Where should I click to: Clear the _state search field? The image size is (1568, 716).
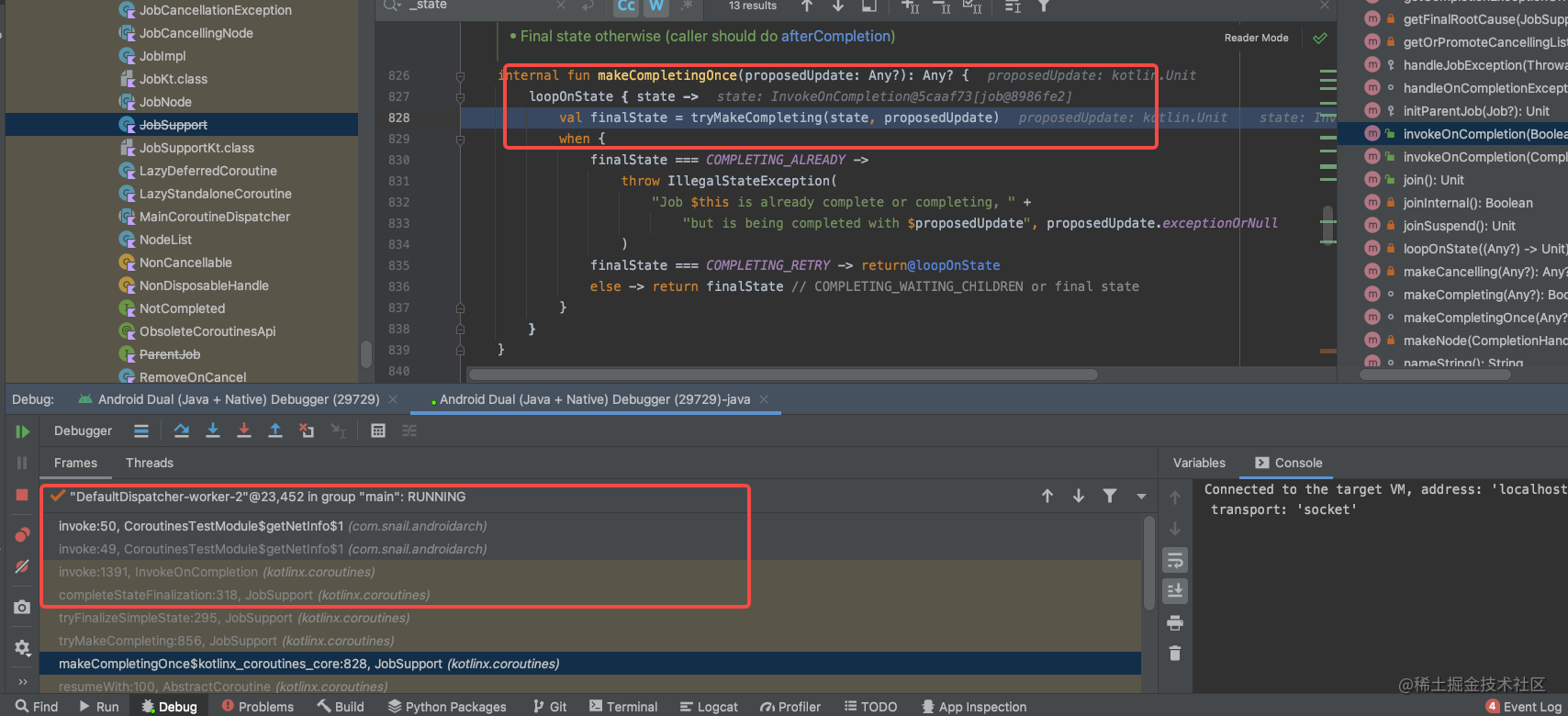click(561, 6)
